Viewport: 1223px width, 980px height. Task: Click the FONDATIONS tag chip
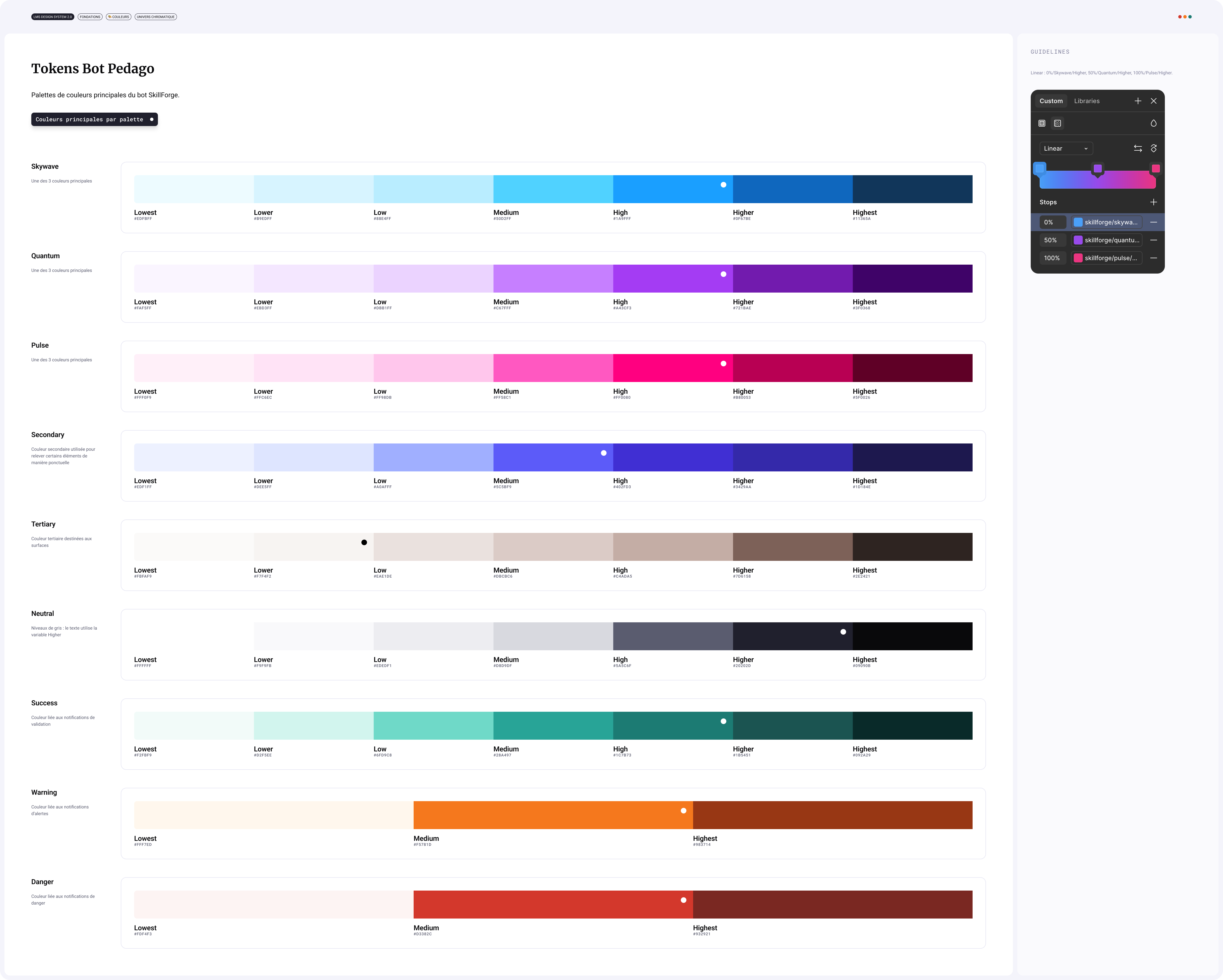point(90,16)
